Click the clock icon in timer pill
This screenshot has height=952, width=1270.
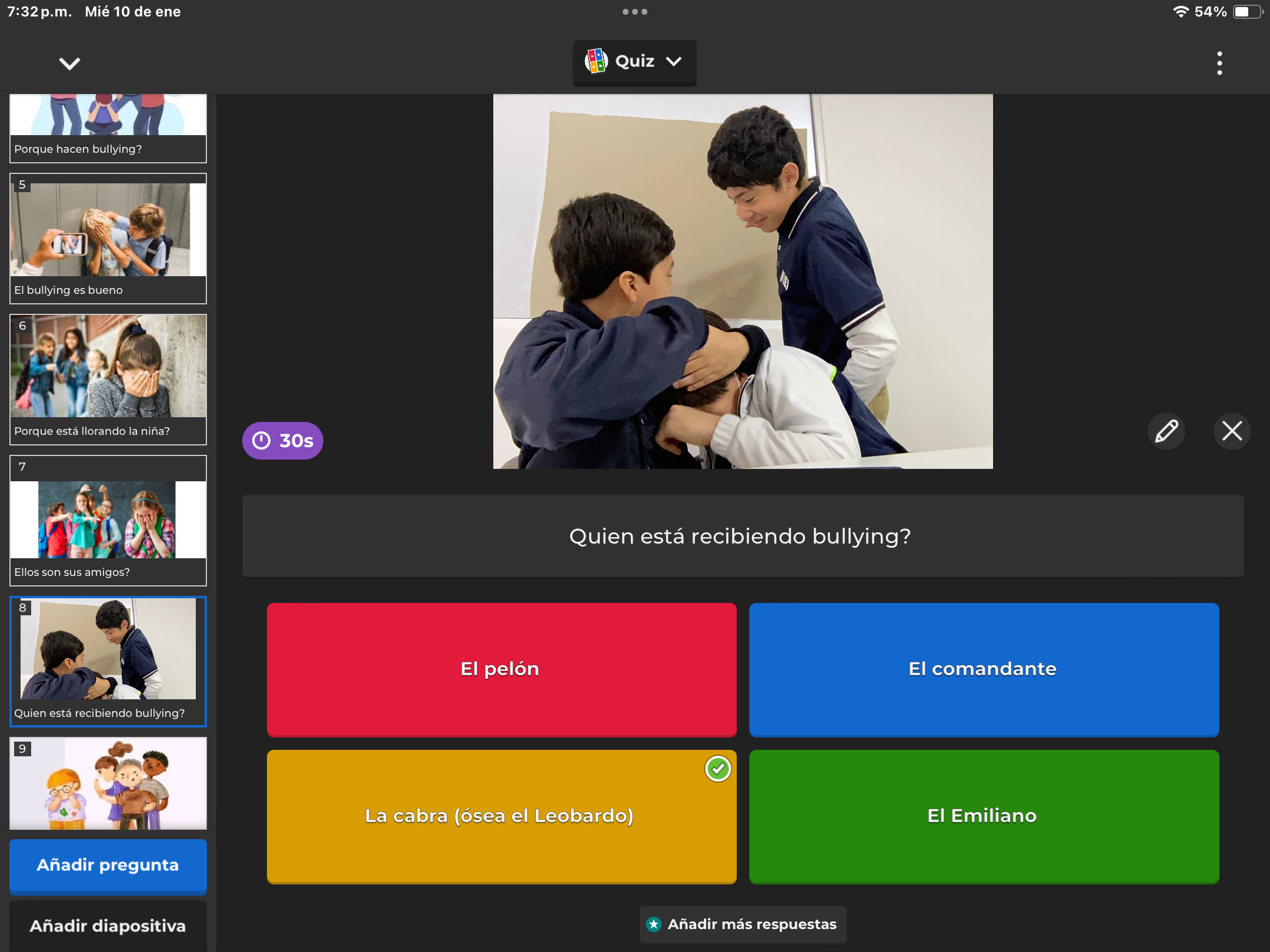point(261,440)
